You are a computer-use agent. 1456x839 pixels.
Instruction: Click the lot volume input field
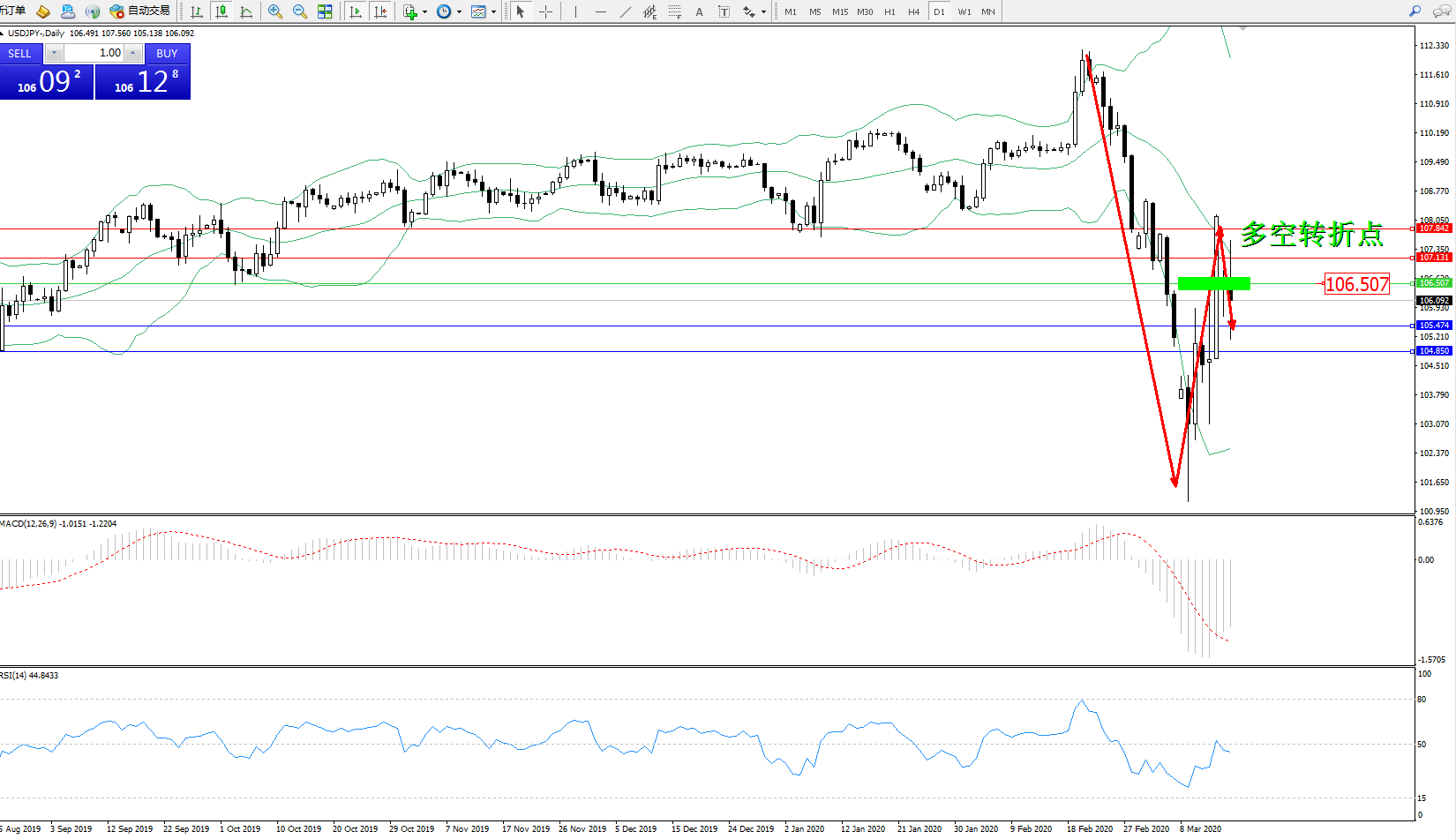click(94, 53)
